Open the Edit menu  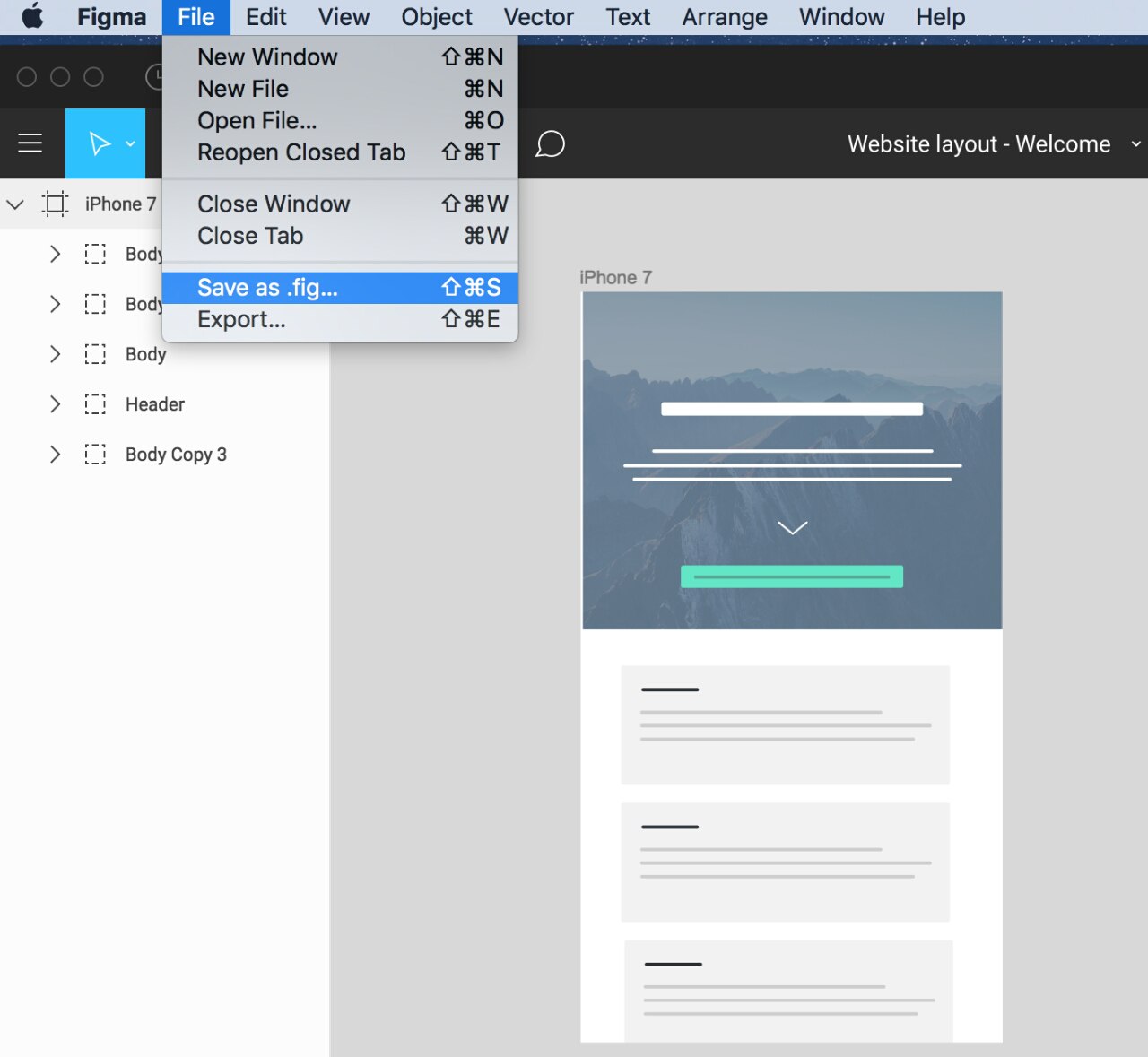click(266, 17)
